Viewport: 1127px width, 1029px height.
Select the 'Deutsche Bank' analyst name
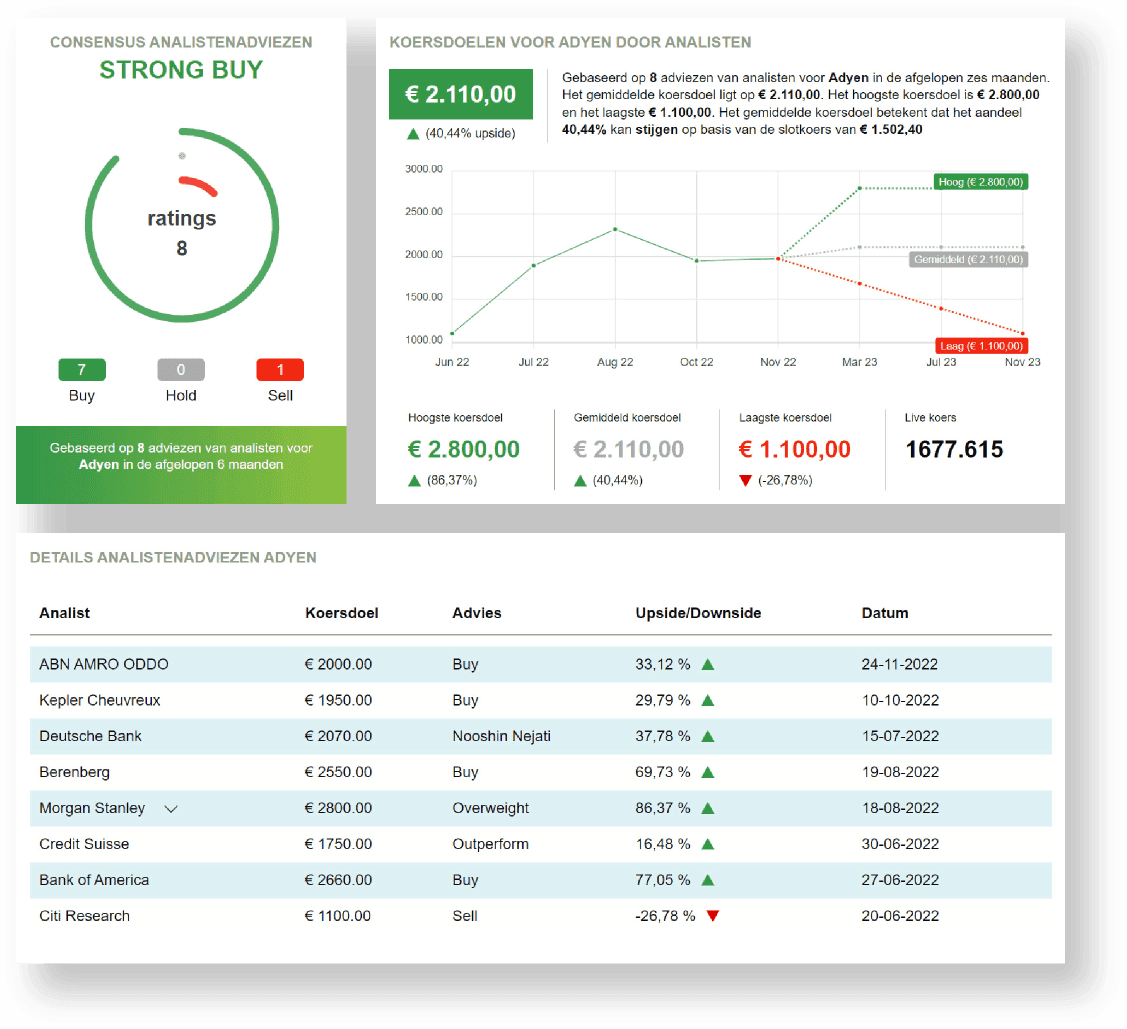point(91,737)
